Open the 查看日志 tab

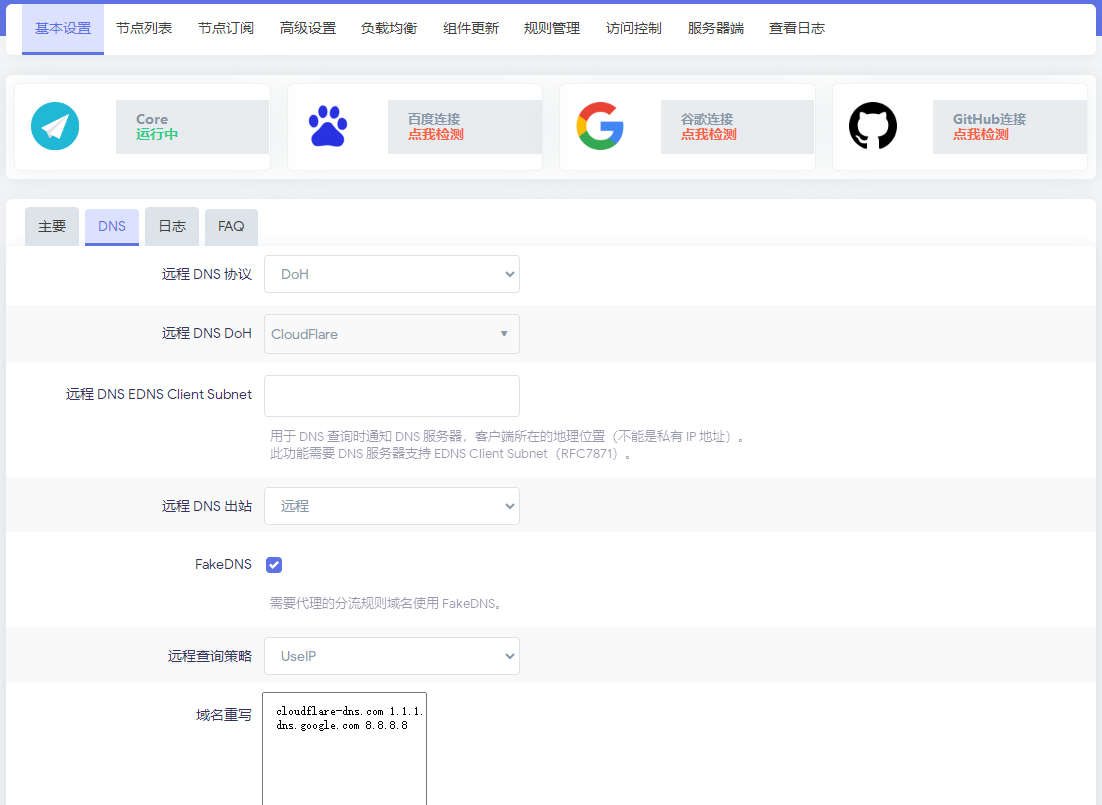[x=797, y=29]
